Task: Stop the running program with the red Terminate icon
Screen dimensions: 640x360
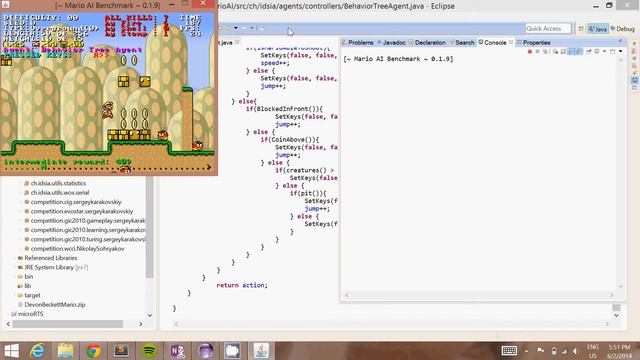Action: point(530,51)
